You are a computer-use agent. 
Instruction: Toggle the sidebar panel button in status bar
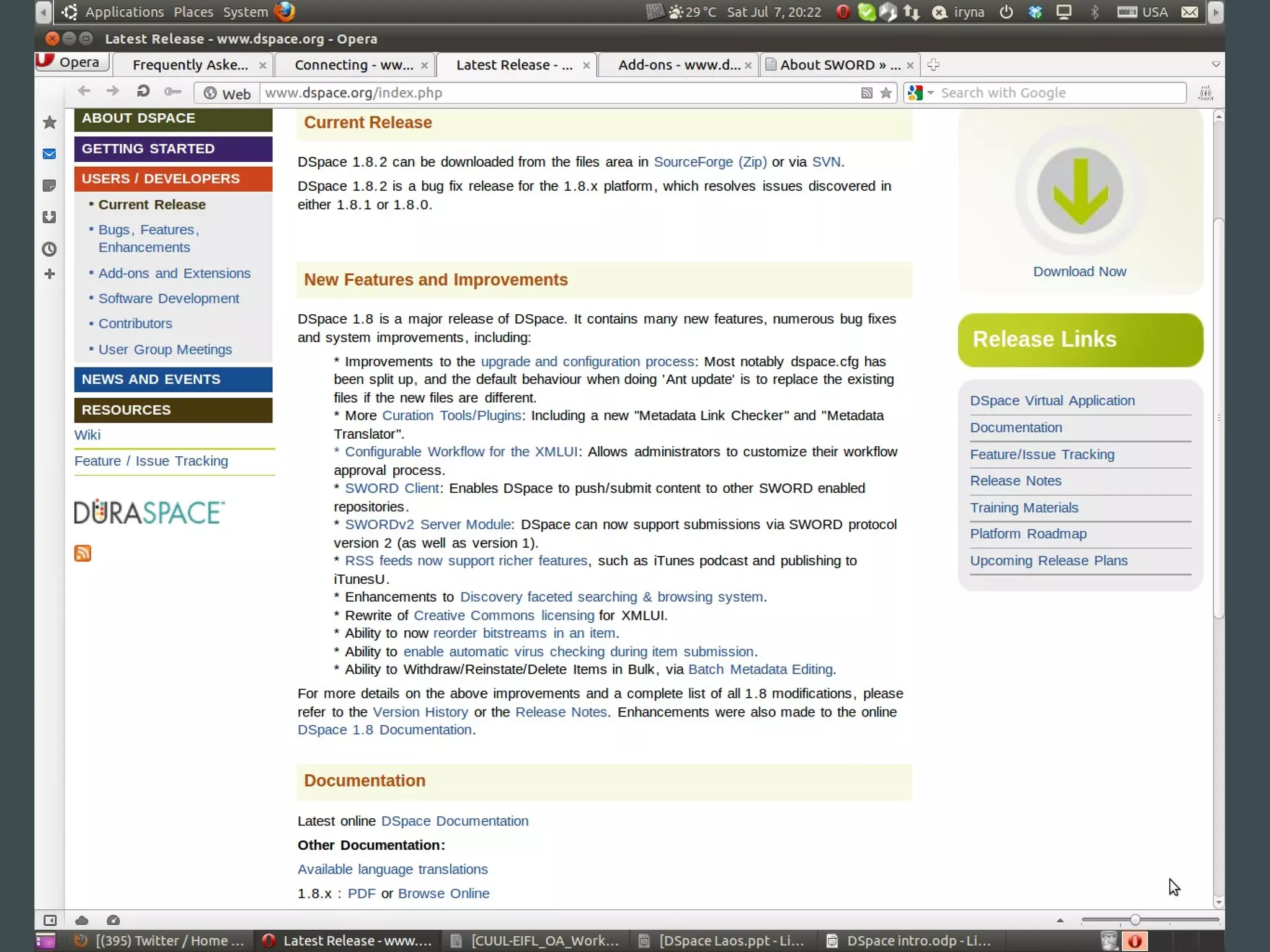click(x=50, y=920)
